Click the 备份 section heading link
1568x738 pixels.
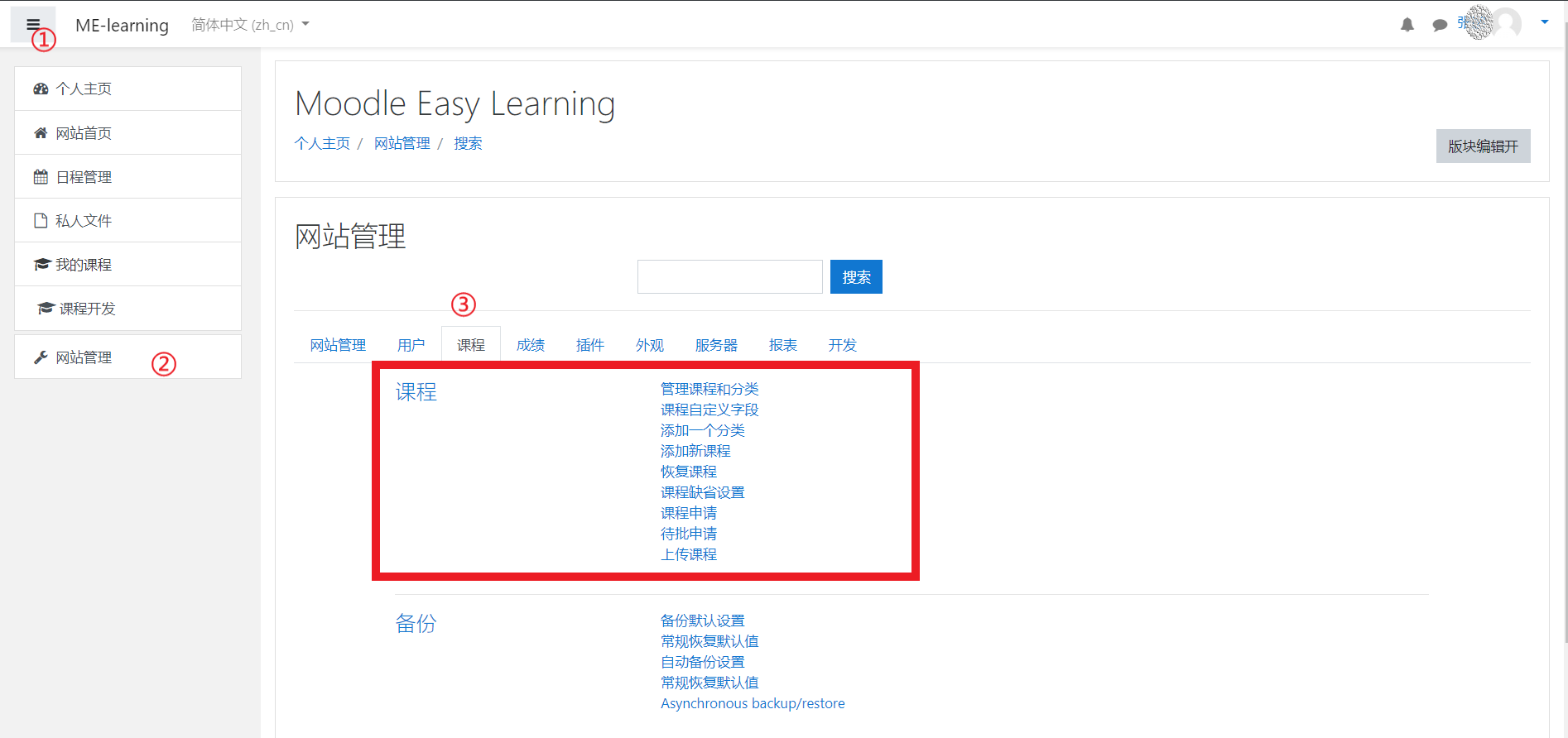click(416, 623)
